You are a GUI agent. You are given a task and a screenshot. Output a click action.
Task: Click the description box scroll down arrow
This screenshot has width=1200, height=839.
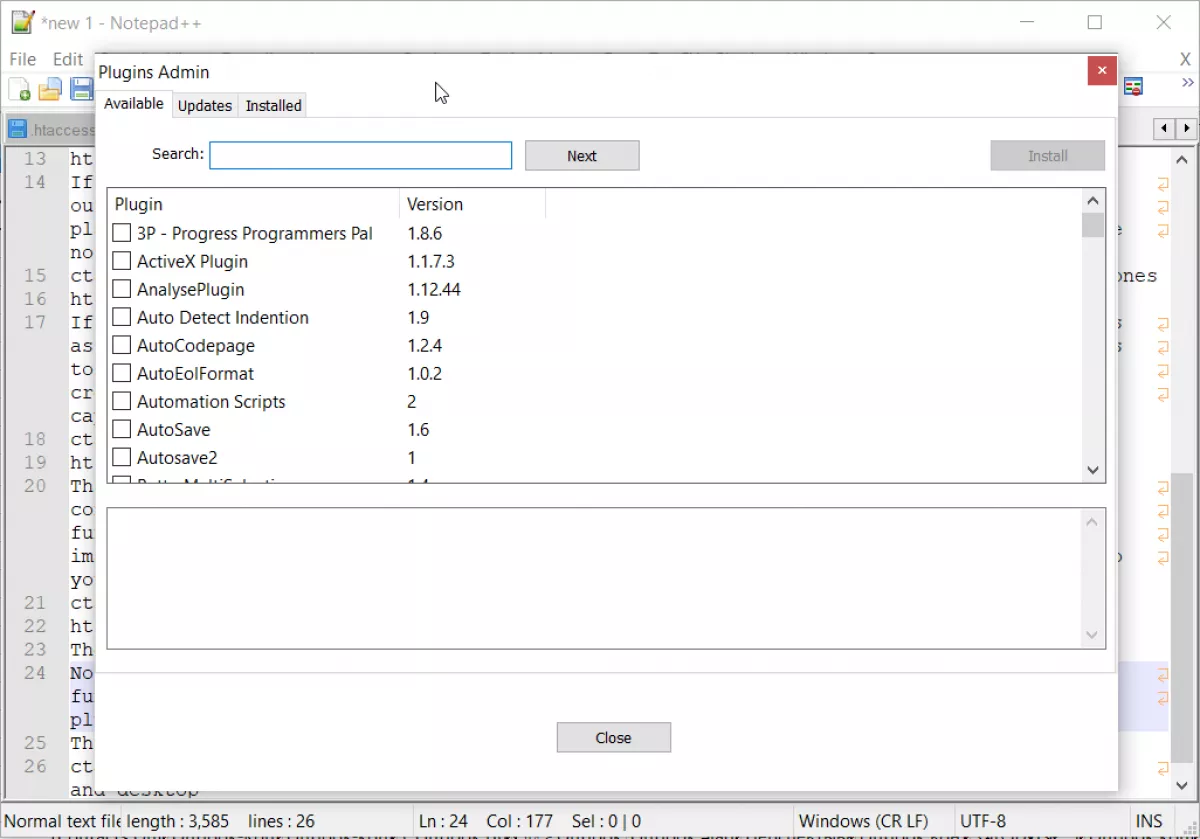pos(1093,635)
